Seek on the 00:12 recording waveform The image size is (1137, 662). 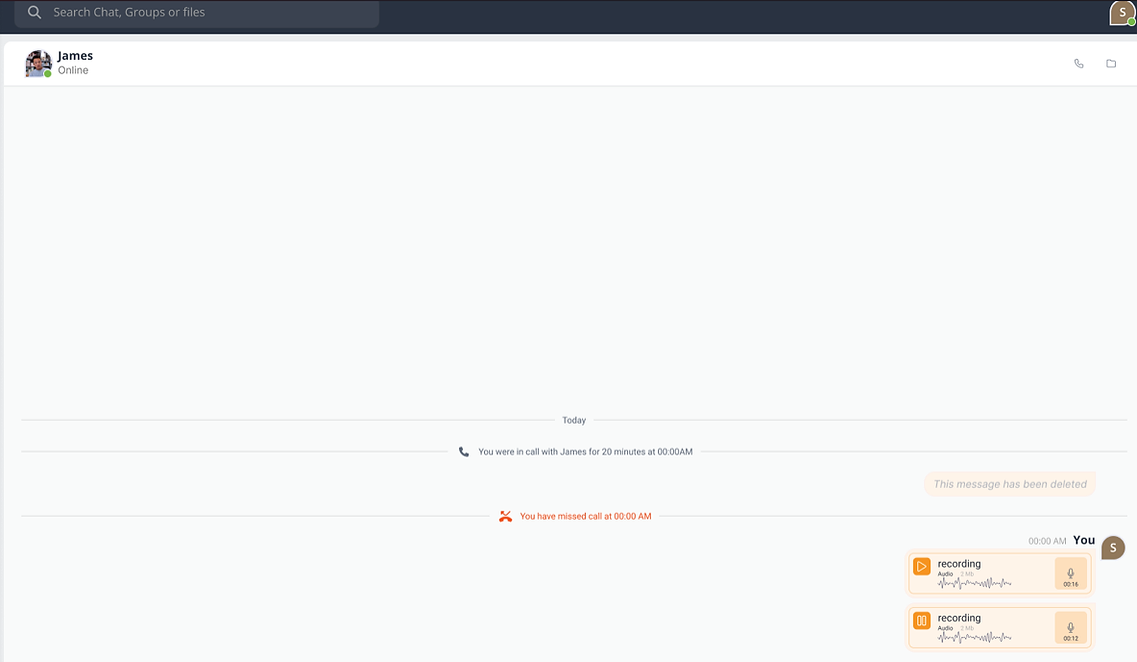click(974, 637)
